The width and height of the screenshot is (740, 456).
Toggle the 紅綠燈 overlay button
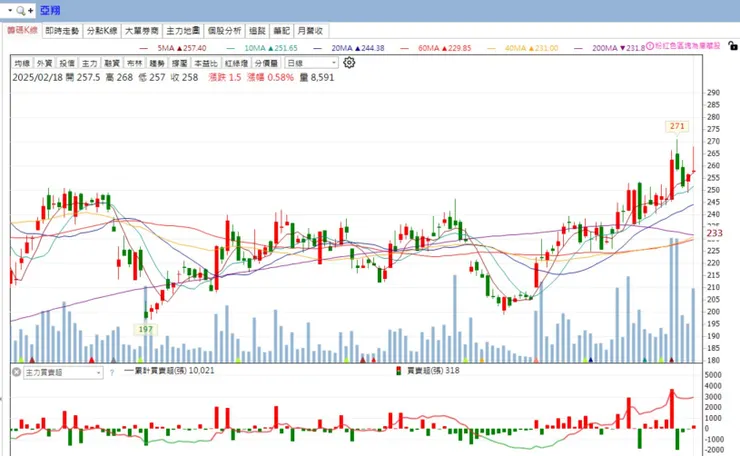point(236,63)
